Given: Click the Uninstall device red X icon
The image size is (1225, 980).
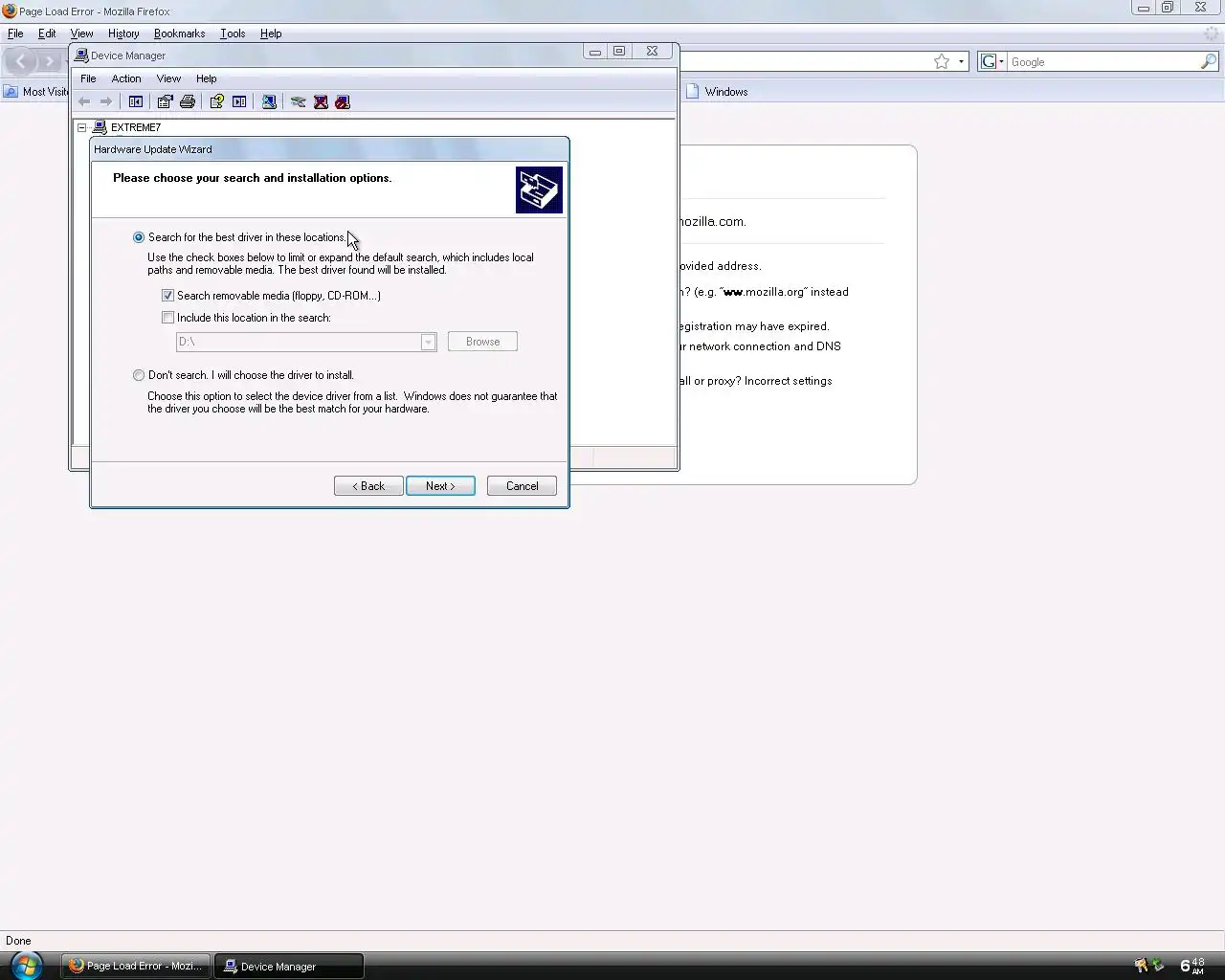Looking at the screenshot, I should coord(321,101).
